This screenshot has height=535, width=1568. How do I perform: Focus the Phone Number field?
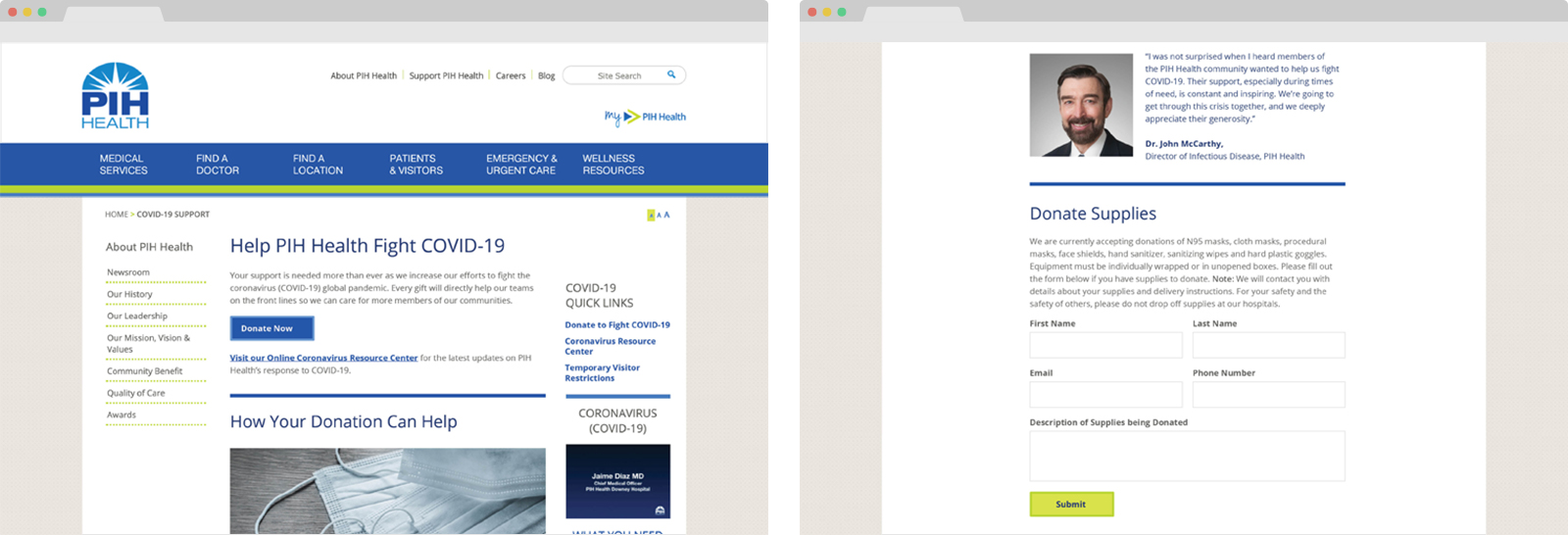point(1268,394)
